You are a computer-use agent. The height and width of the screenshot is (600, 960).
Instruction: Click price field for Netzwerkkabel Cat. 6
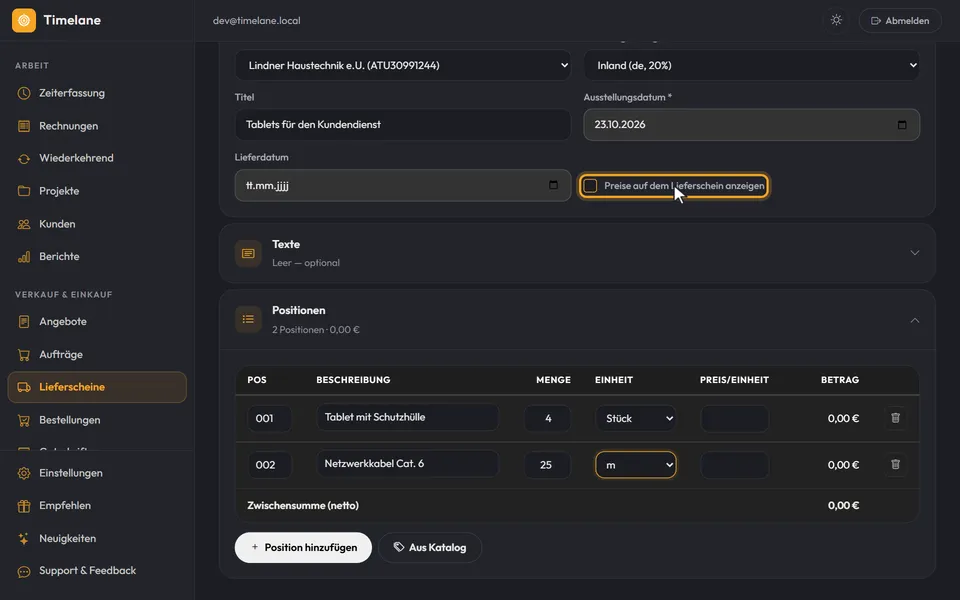[734, 465]
